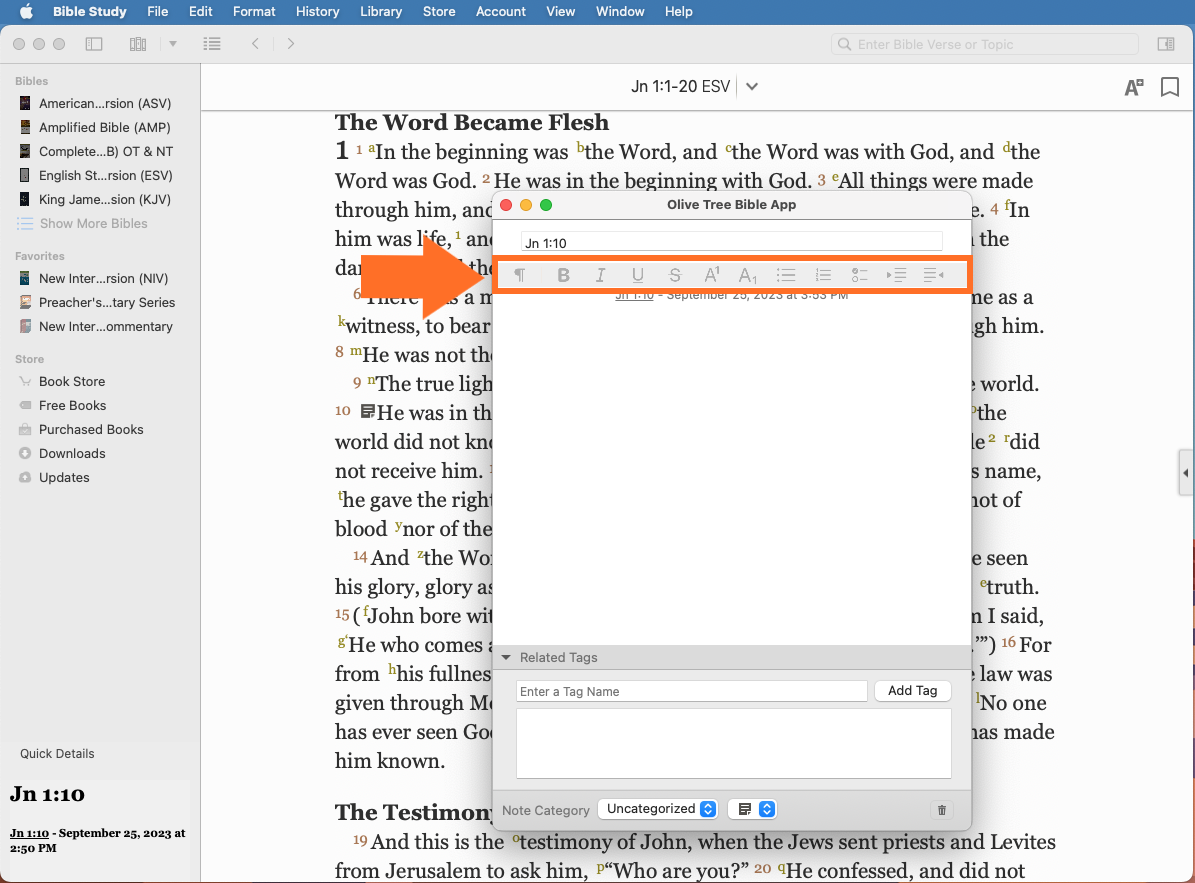
Task: Apply strikethrough to note text
Action: tap(675, 275)
